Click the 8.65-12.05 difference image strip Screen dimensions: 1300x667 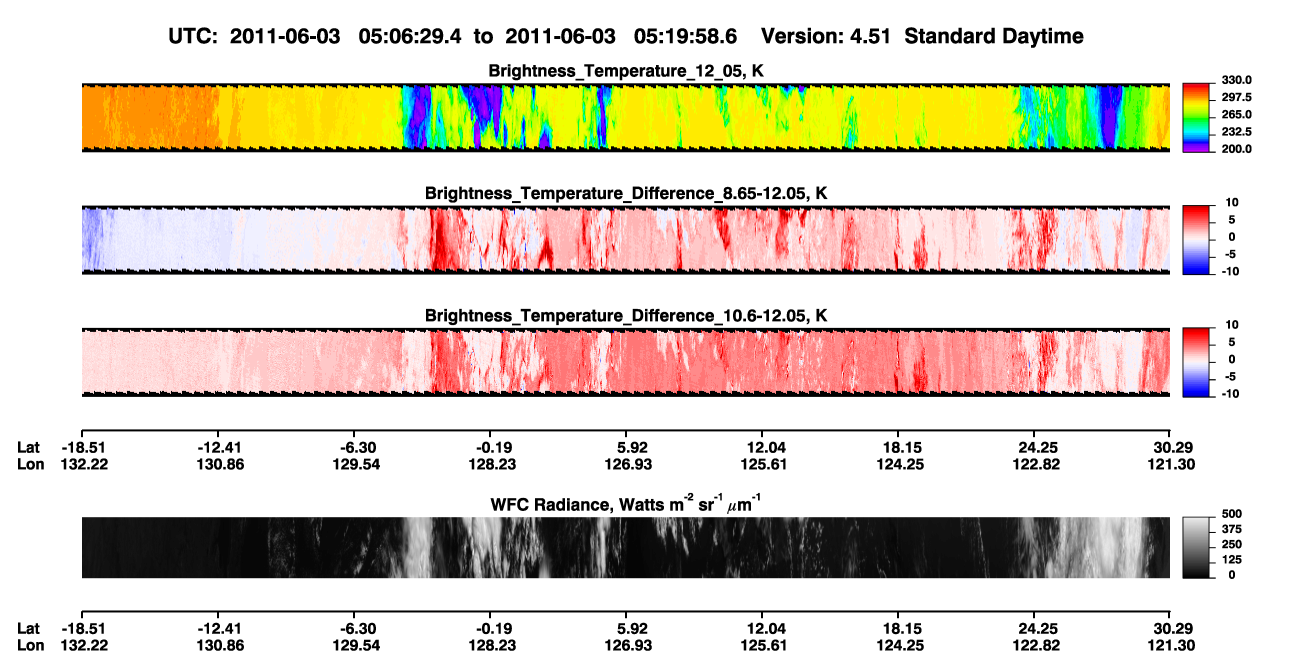coord(626,240)
